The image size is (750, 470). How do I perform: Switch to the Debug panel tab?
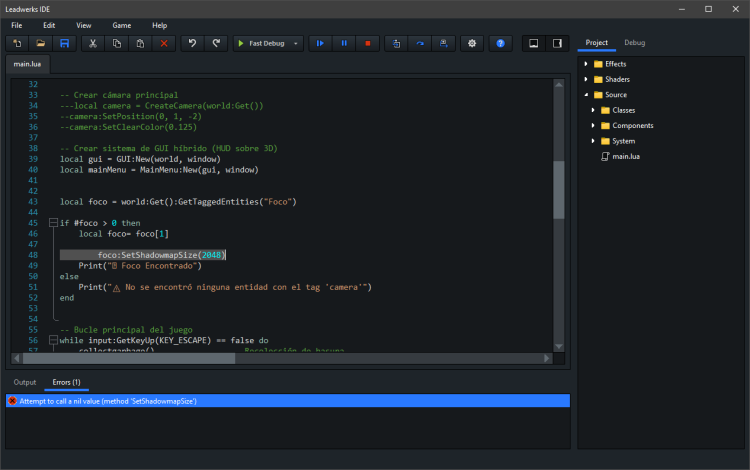[x=634, y=43]
